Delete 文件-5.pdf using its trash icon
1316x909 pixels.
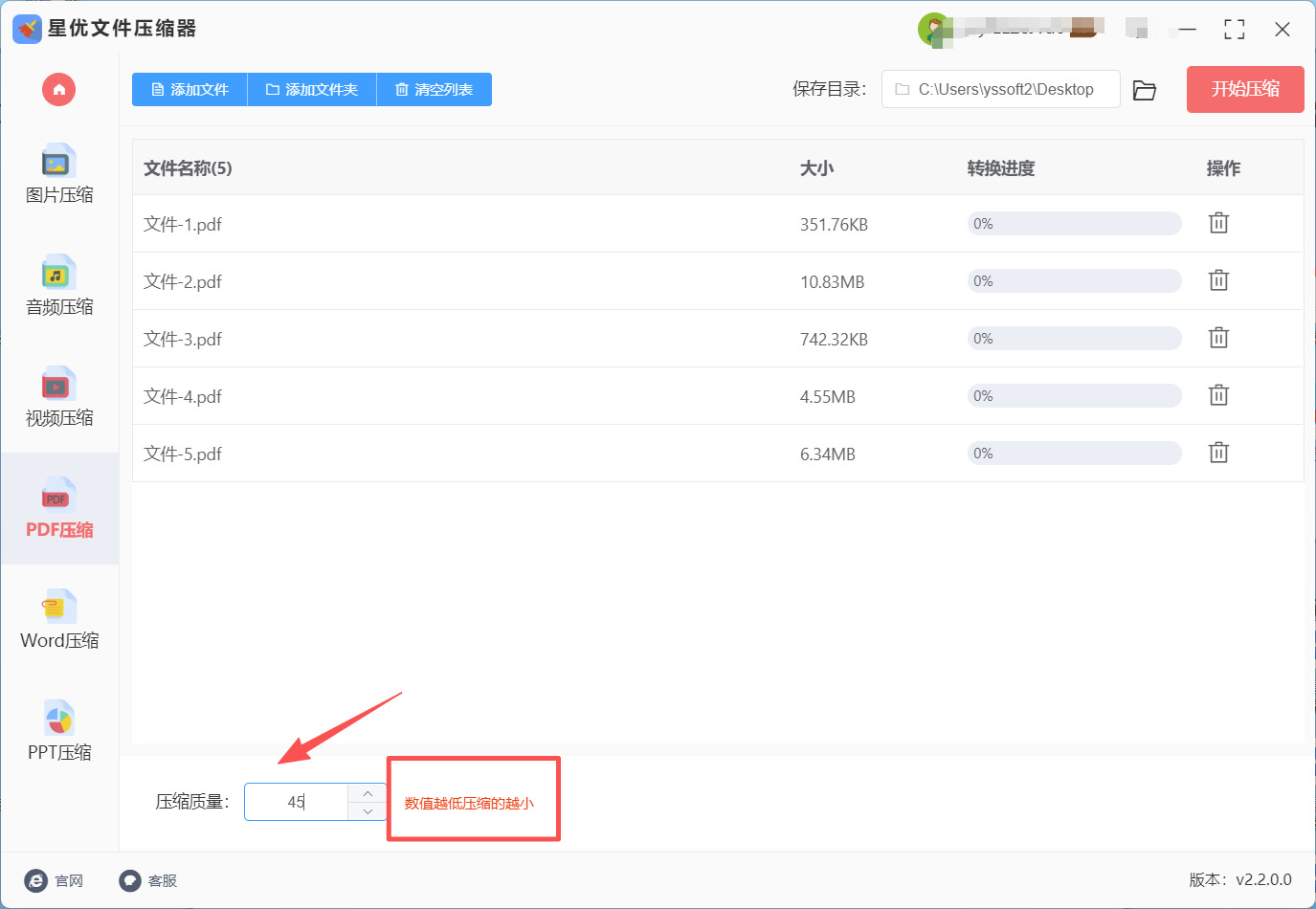[1218, 453]
